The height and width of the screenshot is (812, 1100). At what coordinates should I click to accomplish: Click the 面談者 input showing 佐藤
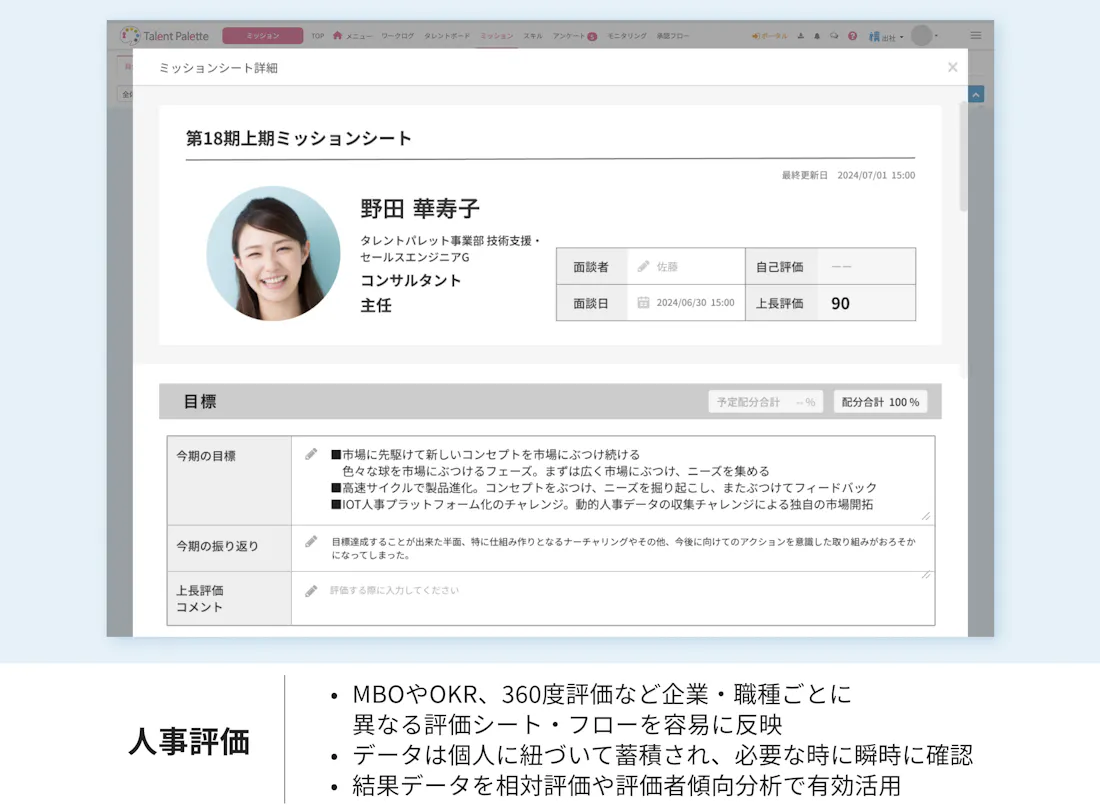[686, 267]
